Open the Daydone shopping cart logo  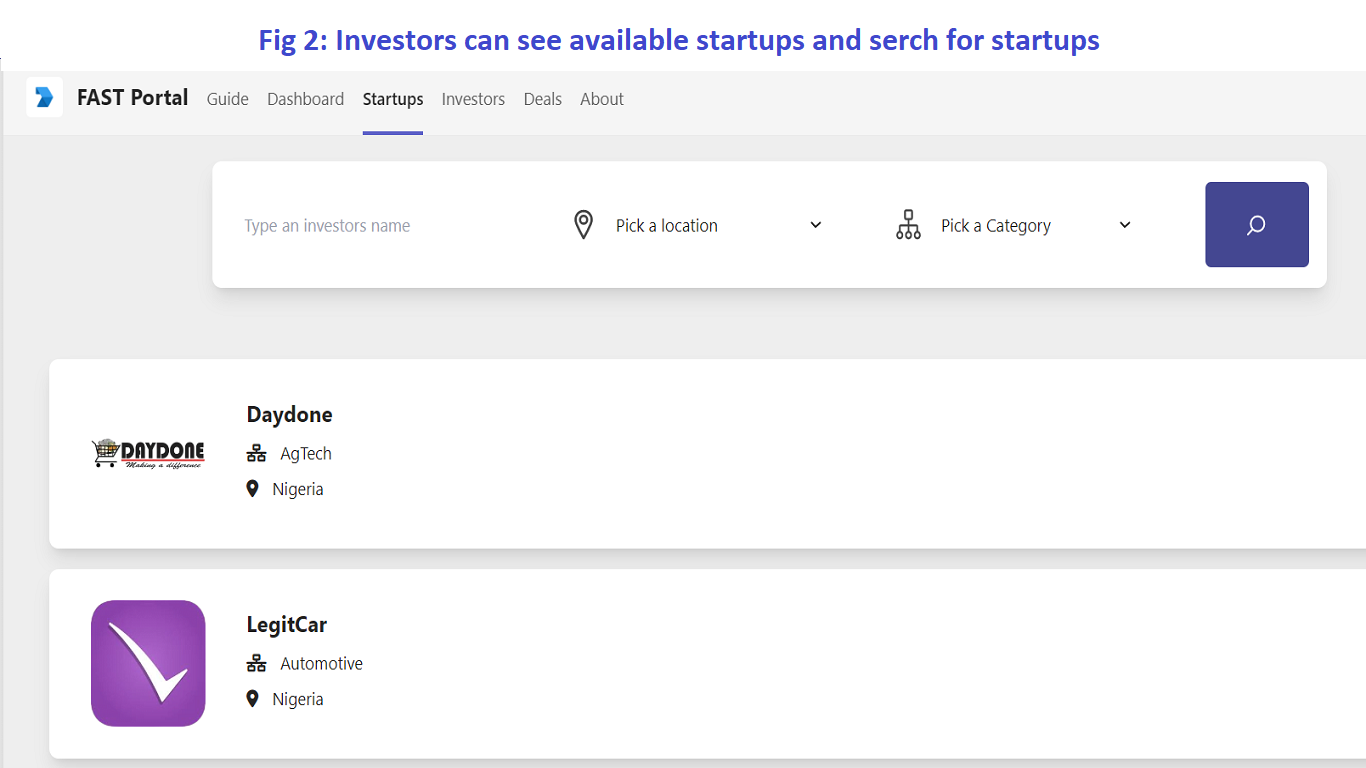pyautogui.click(x=148, y=453)
